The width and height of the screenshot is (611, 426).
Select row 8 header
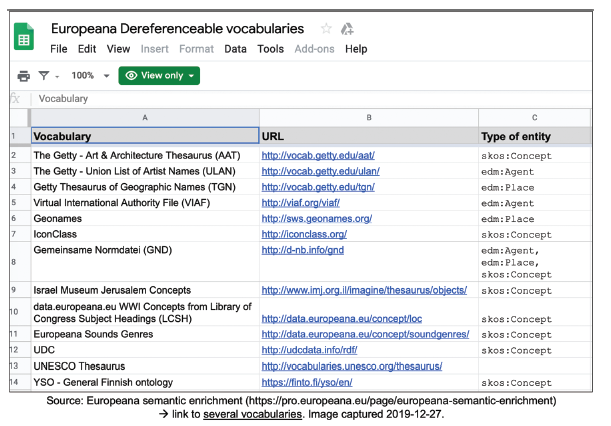click(x=19, y=262)
